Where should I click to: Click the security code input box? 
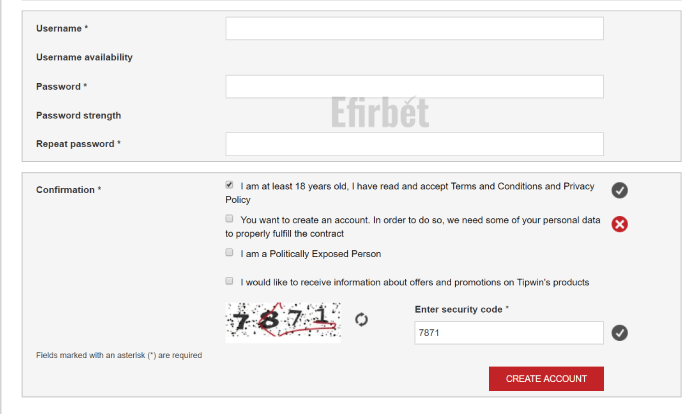509,333
